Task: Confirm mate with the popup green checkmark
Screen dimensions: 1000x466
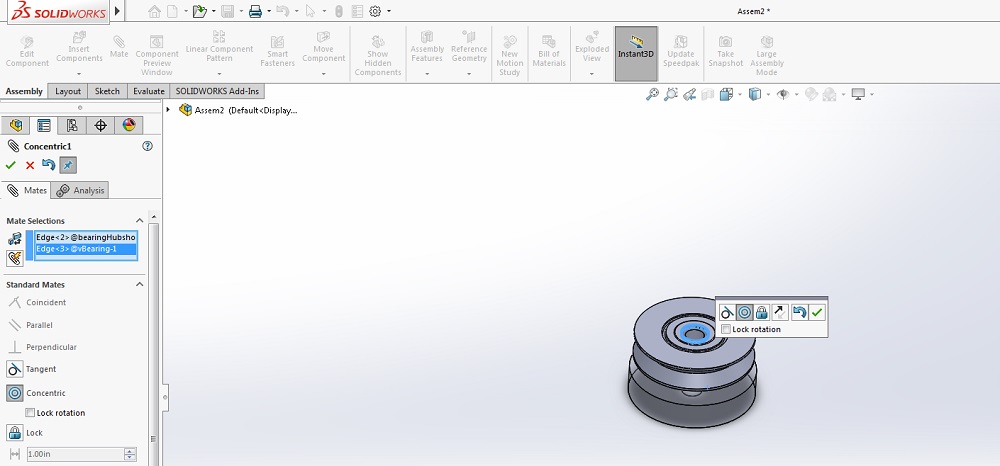Action: point(817,312)
